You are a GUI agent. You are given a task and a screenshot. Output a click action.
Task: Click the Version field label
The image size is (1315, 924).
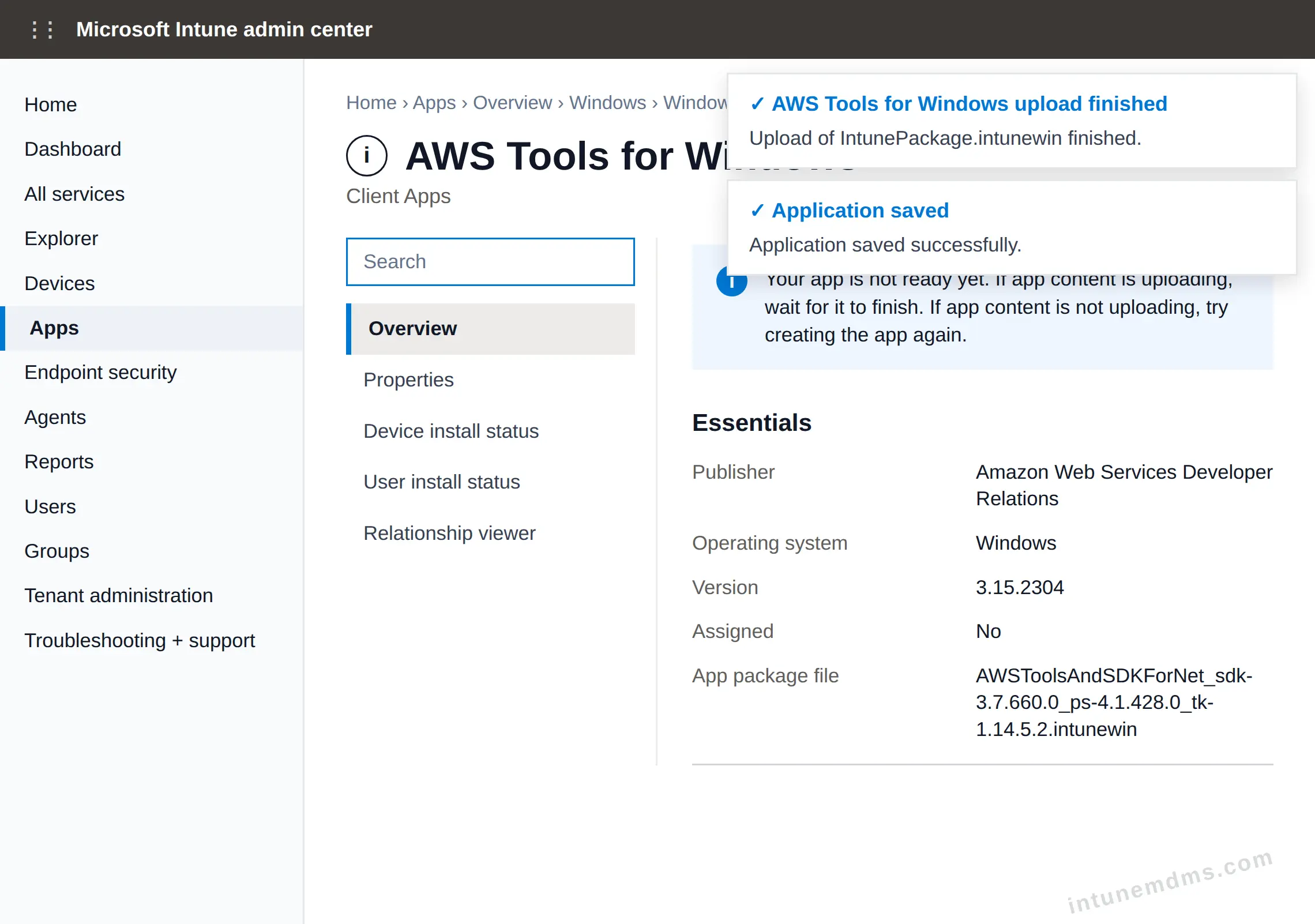(x=725, y=587)
